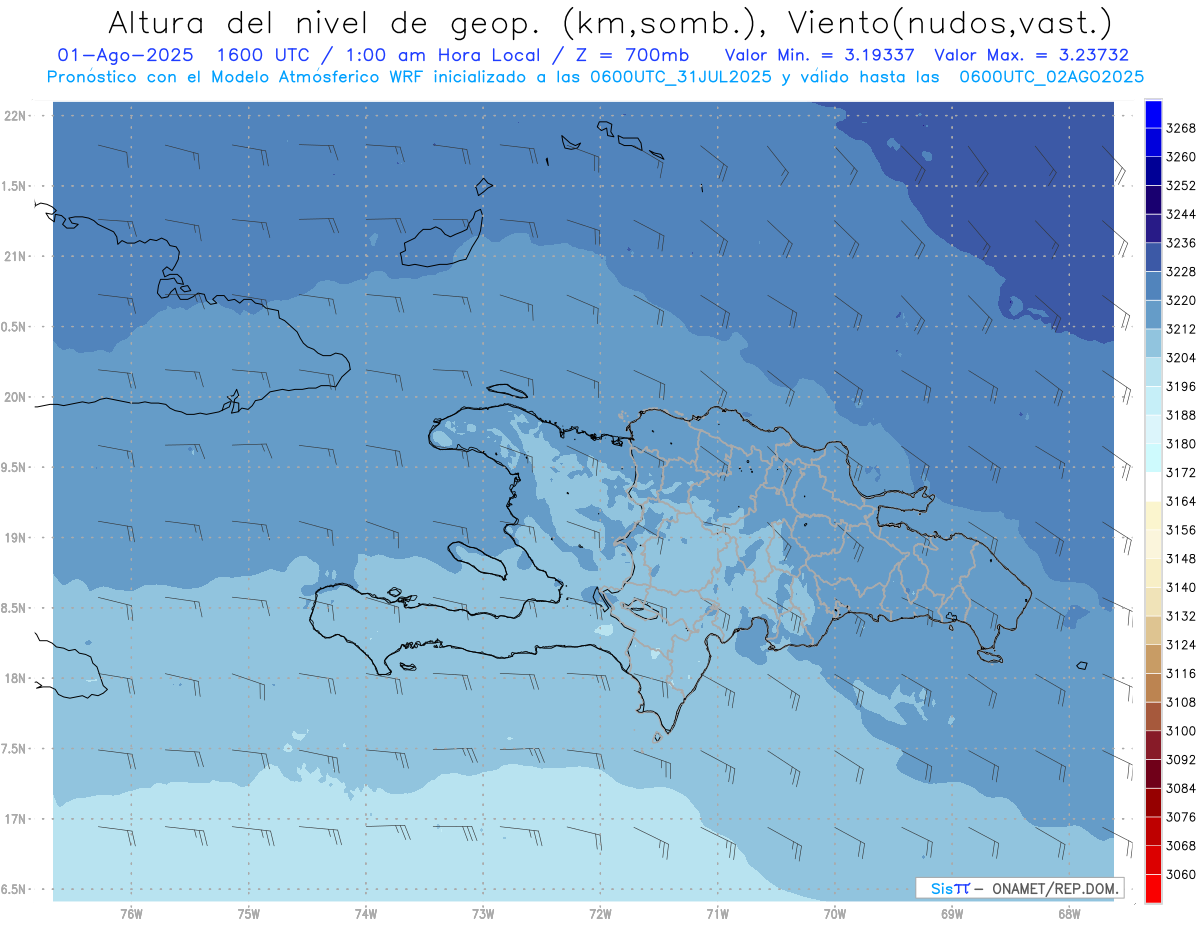Viewport: 1200px width, 927px height.
Task: Click the "75W" longitude label
Action: coord(249,914)
